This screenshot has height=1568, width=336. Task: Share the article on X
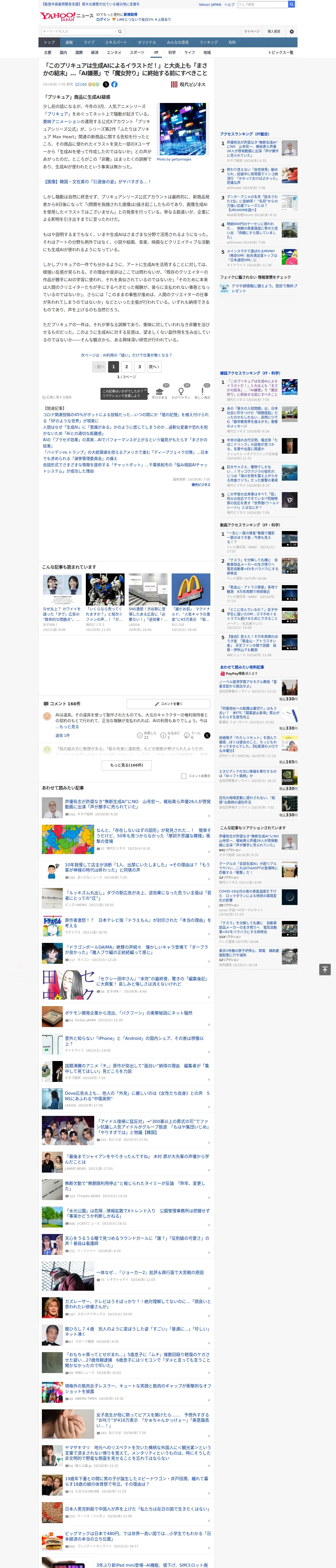[x=106, y=85]
